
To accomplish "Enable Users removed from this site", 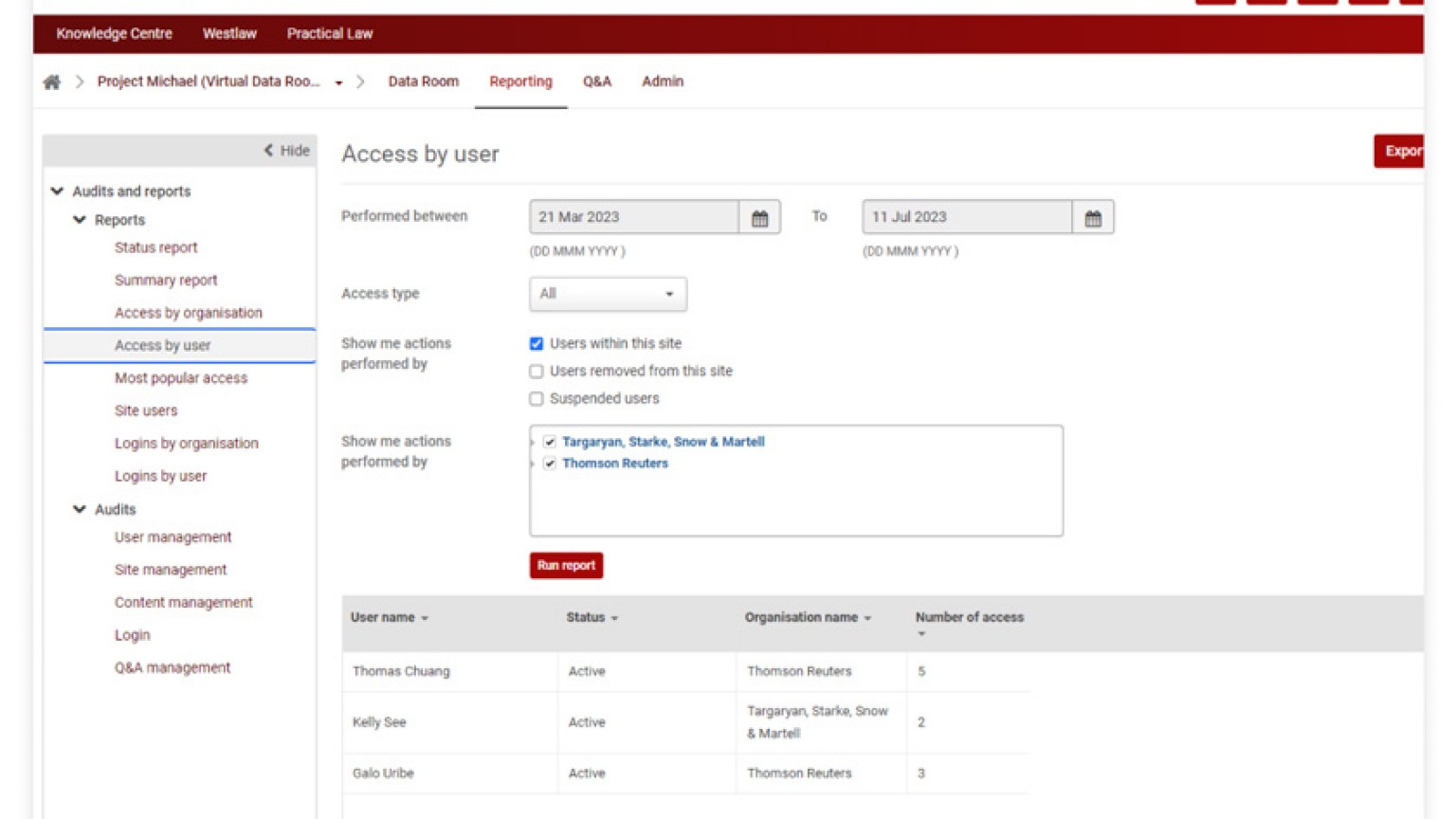I will (x=537, y=372).
